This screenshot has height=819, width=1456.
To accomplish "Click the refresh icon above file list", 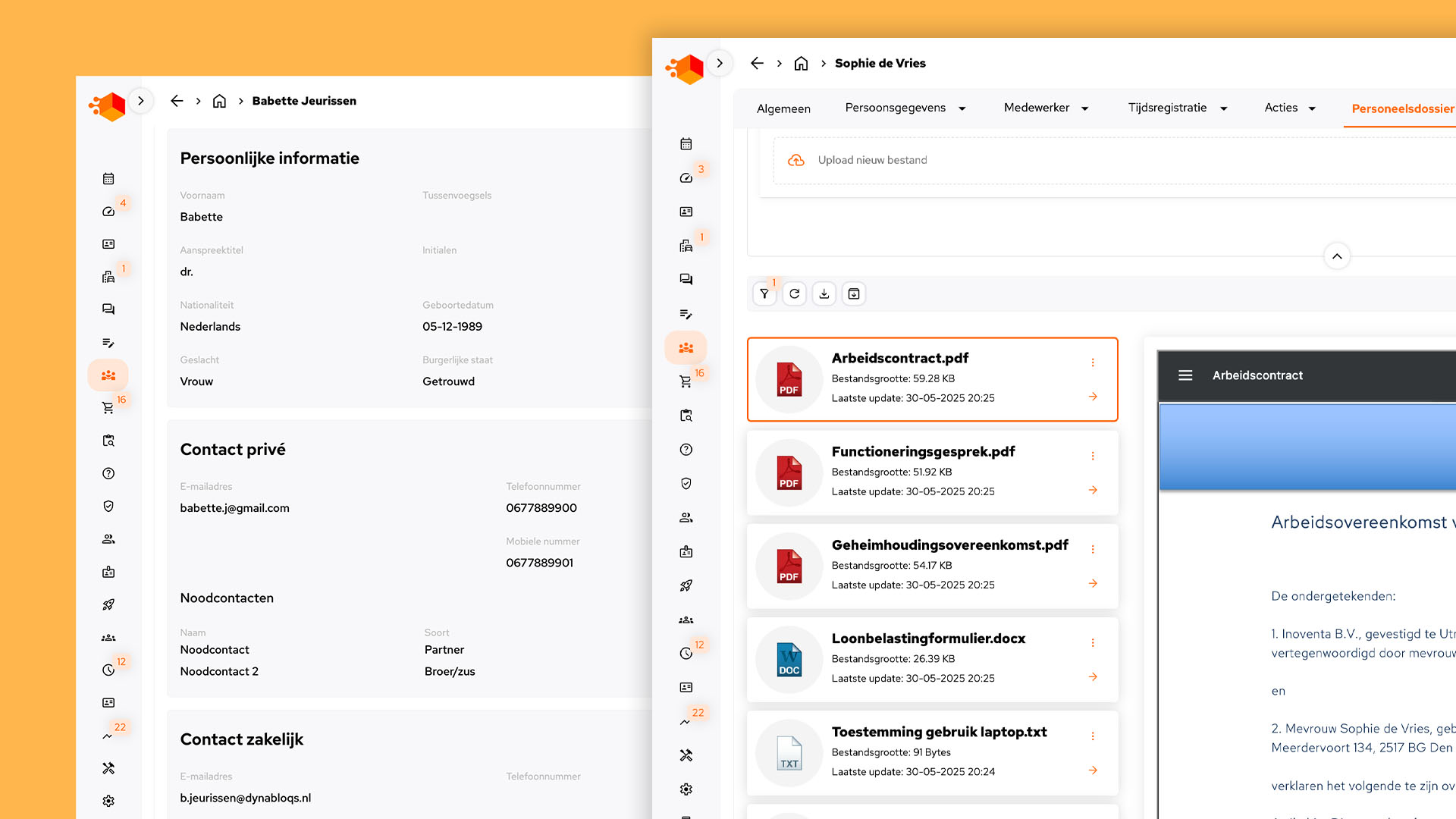I will (x=794, y=294).
